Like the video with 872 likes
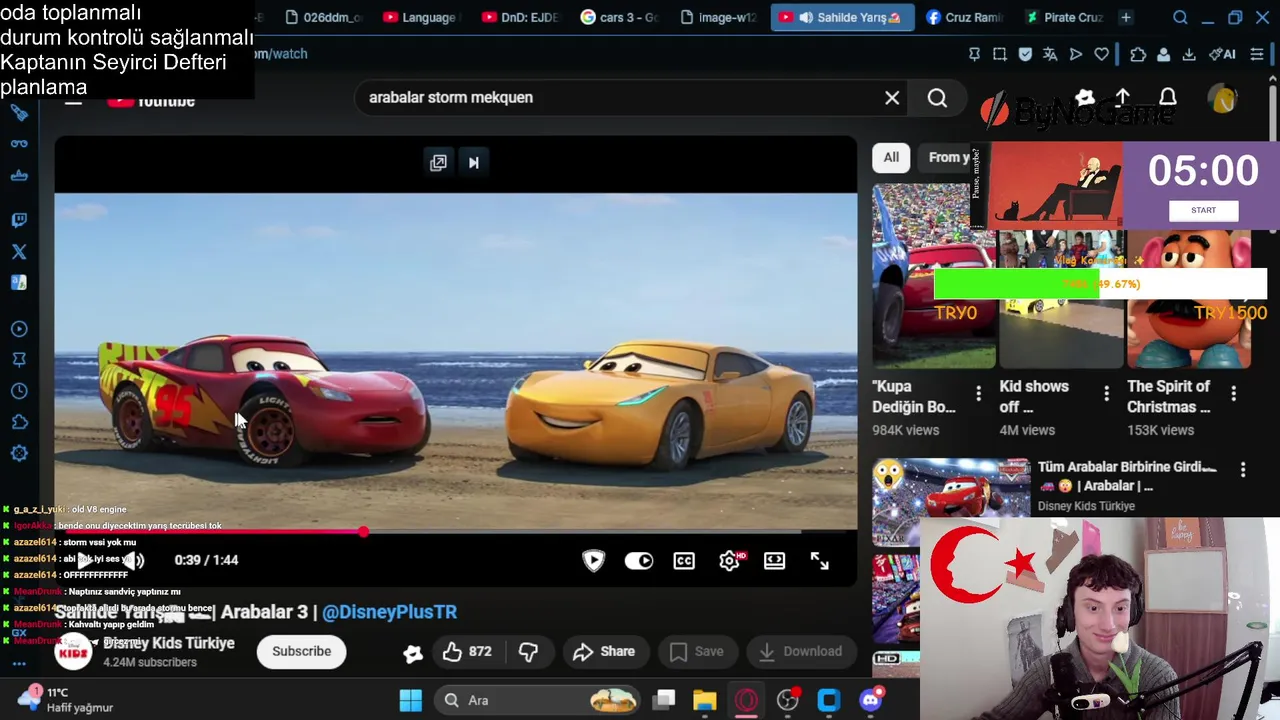Screen dimensions: 1280x720 [467, 651]
